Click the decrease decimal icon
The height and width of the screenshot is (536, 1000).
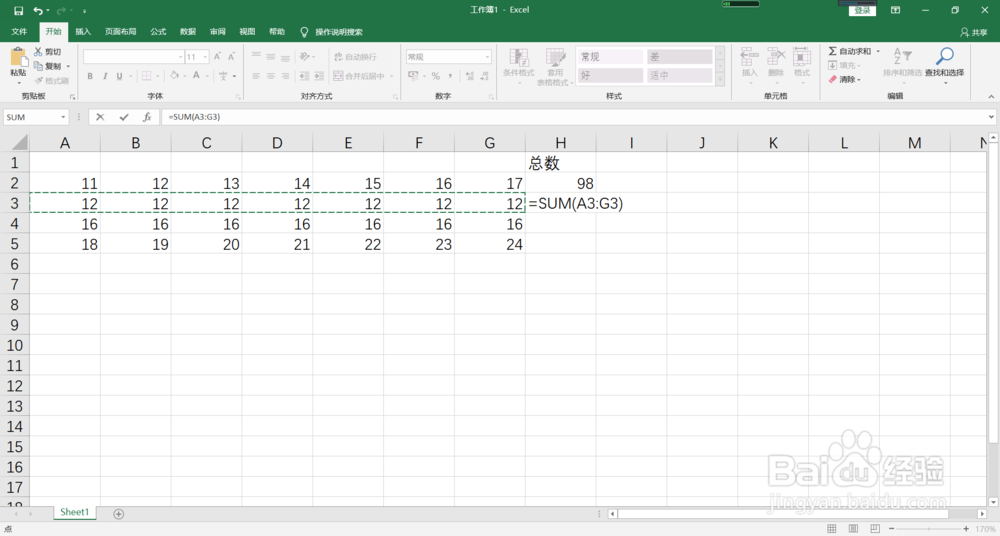point(485,76)
